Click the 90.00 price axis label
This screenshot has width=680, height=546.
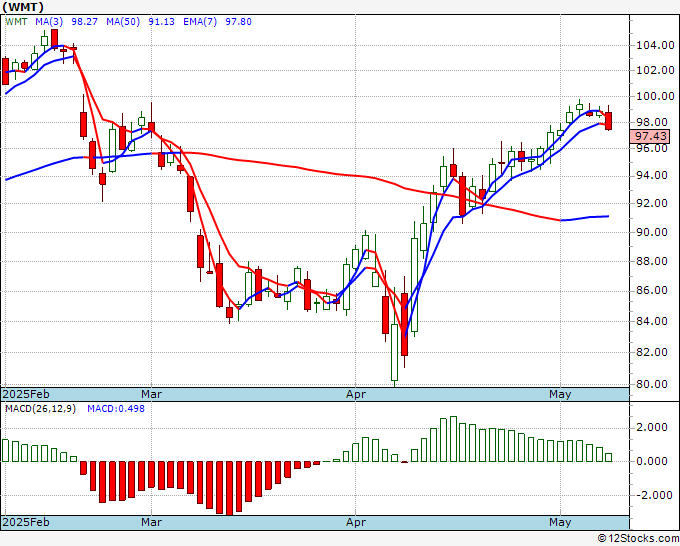point(651,232)
